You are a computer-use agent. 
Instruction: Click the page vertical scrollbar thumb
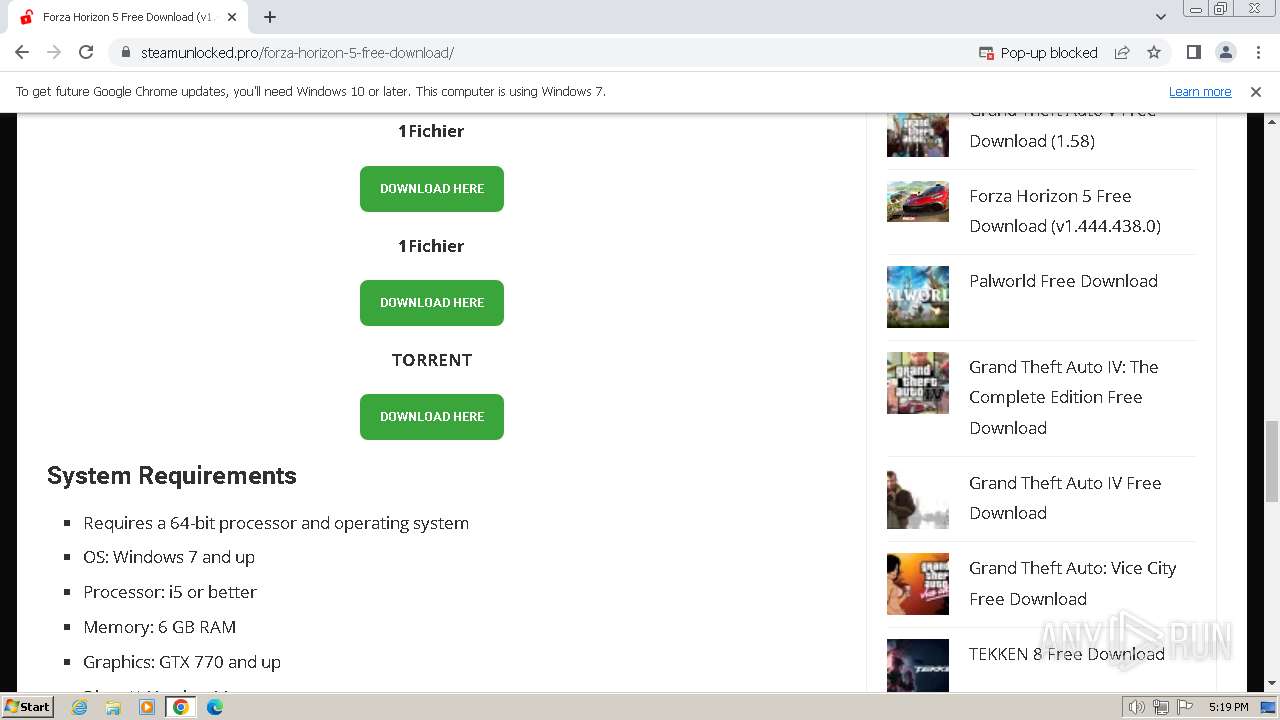[x=1272, y=462]
